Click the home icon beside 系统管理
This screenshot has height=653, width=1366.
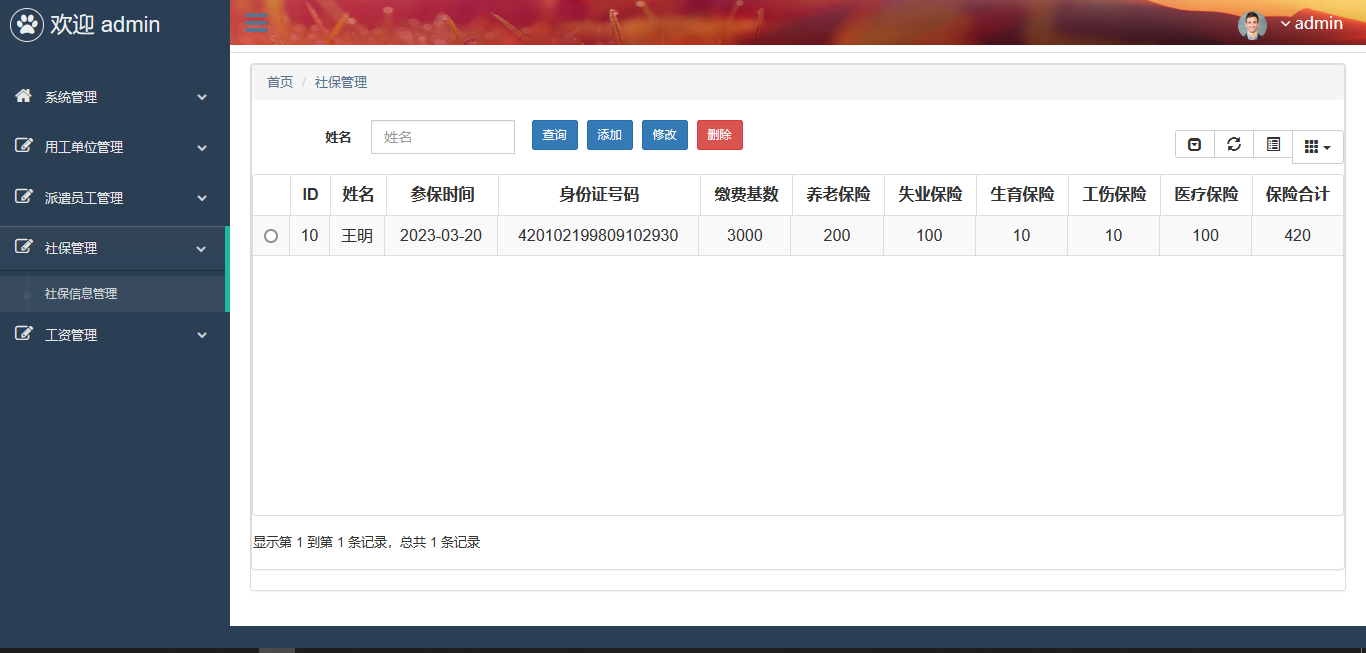click(x=23, y=96)
